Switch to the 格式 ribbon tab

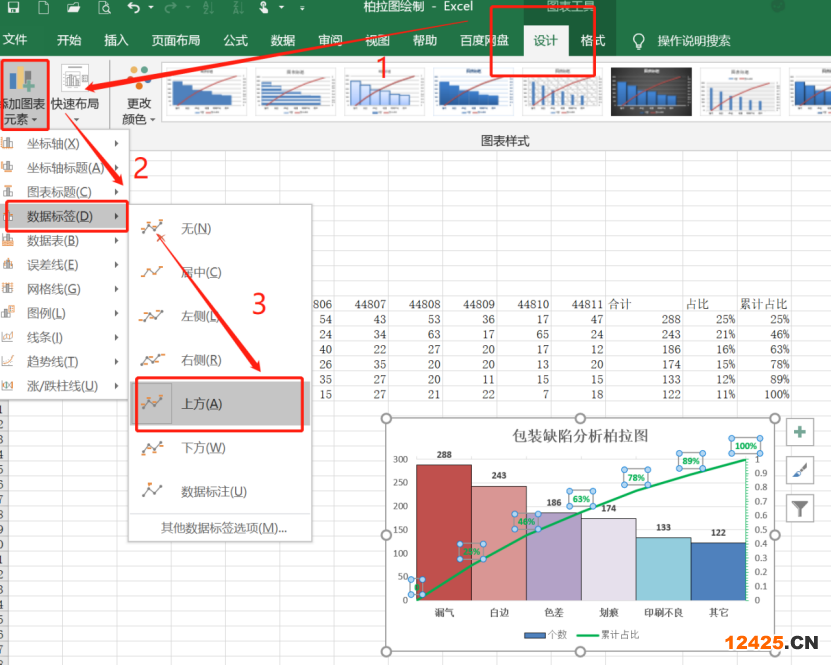click(593, 41)
